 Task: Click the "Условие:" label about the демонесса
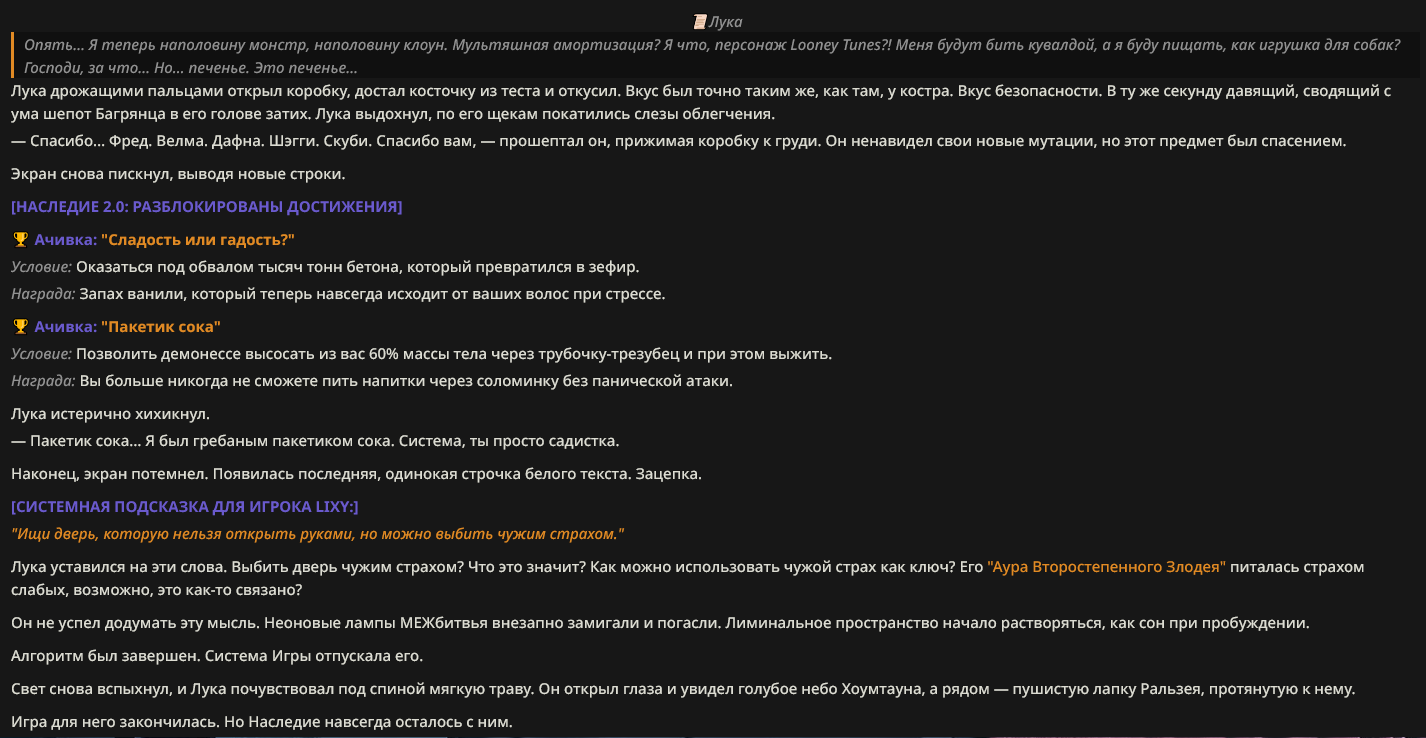click(42, 354)
